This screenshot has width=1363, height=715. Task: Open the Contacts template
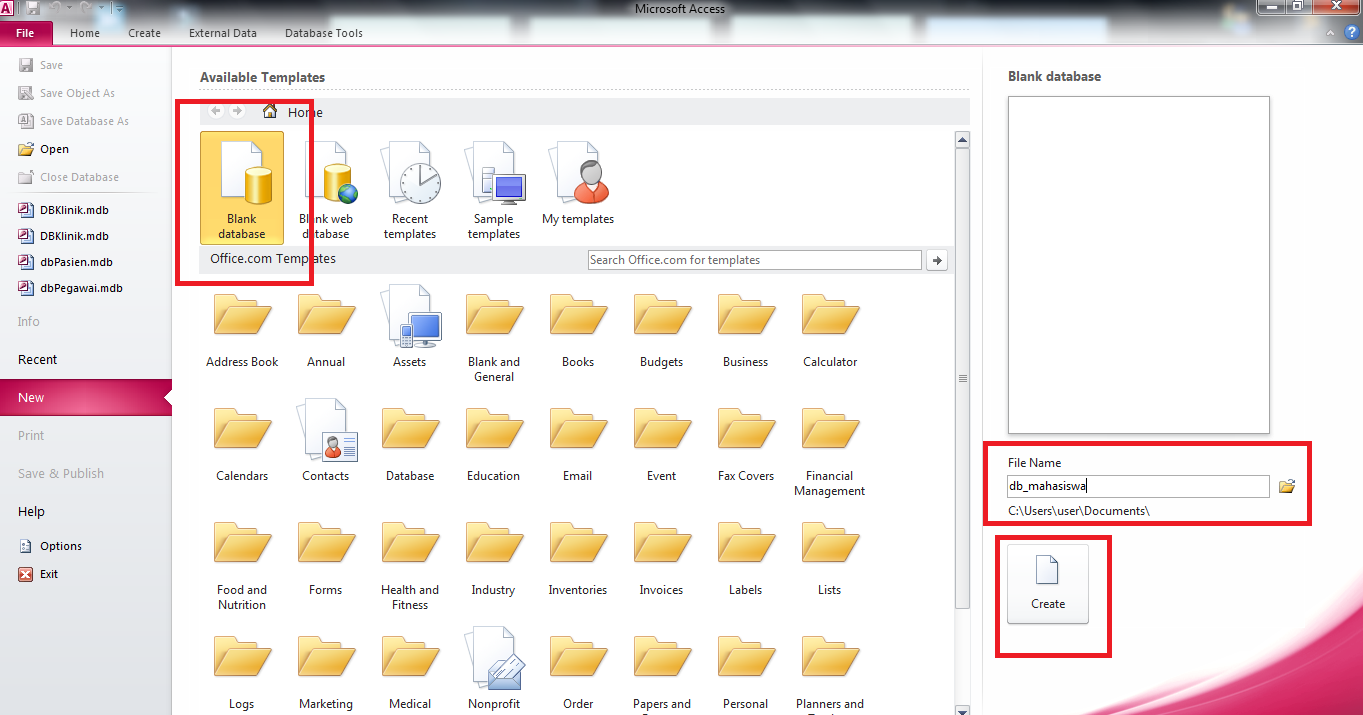pyautogui.click(x=326, y=441)
